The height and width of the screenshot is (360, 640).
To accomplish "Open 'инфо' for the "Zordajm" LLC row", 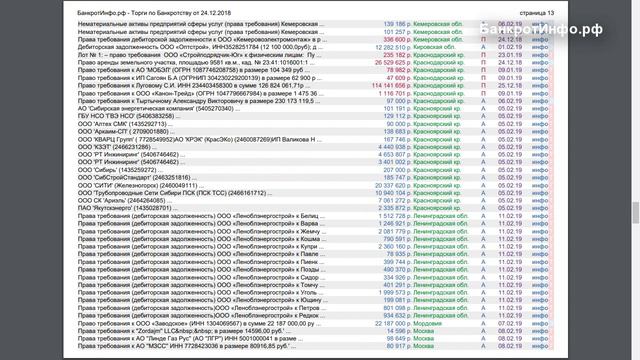I will point(540,331).
